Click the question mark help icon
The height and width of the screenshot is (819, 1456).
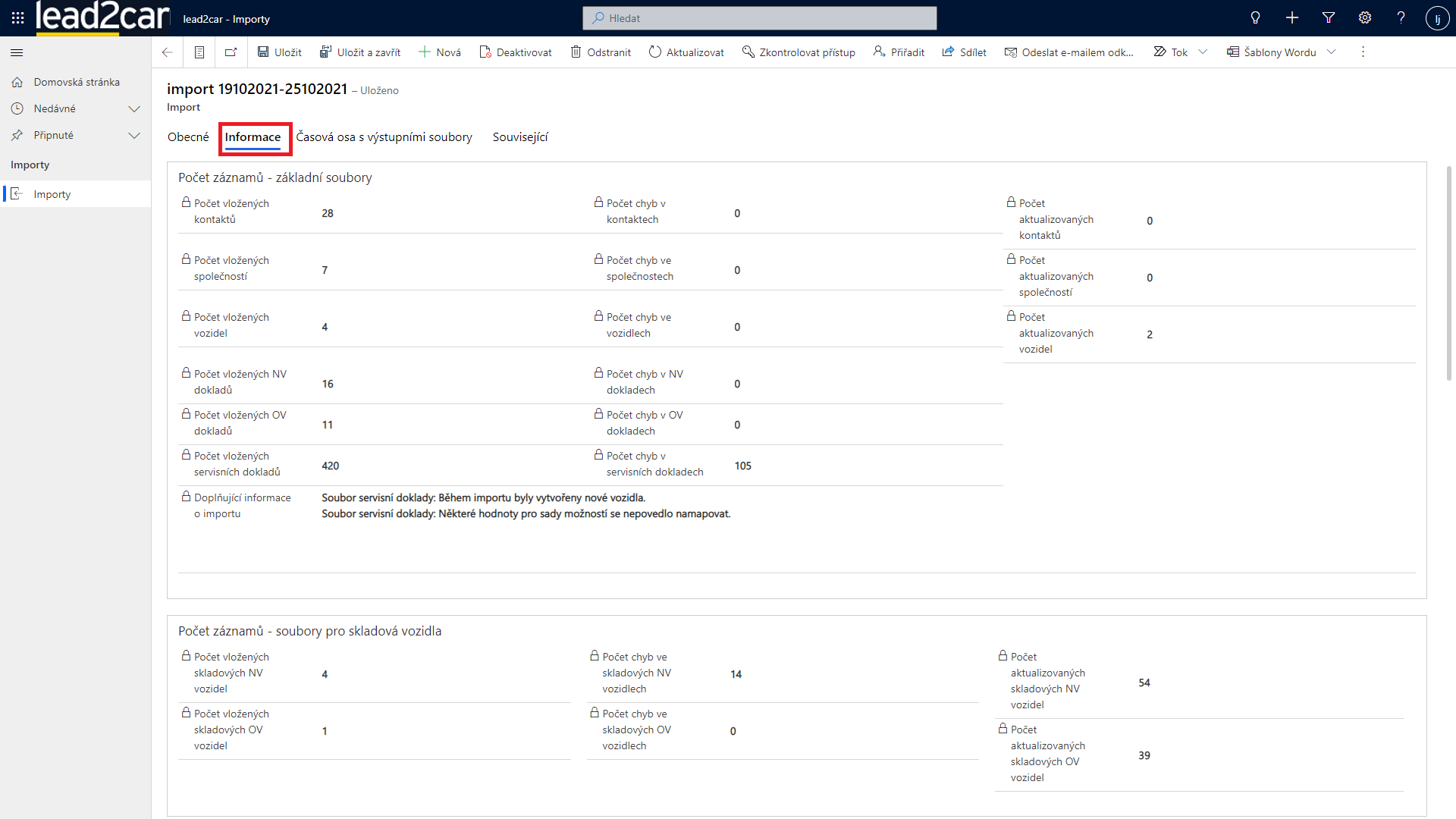click(x=1401, y=18)
